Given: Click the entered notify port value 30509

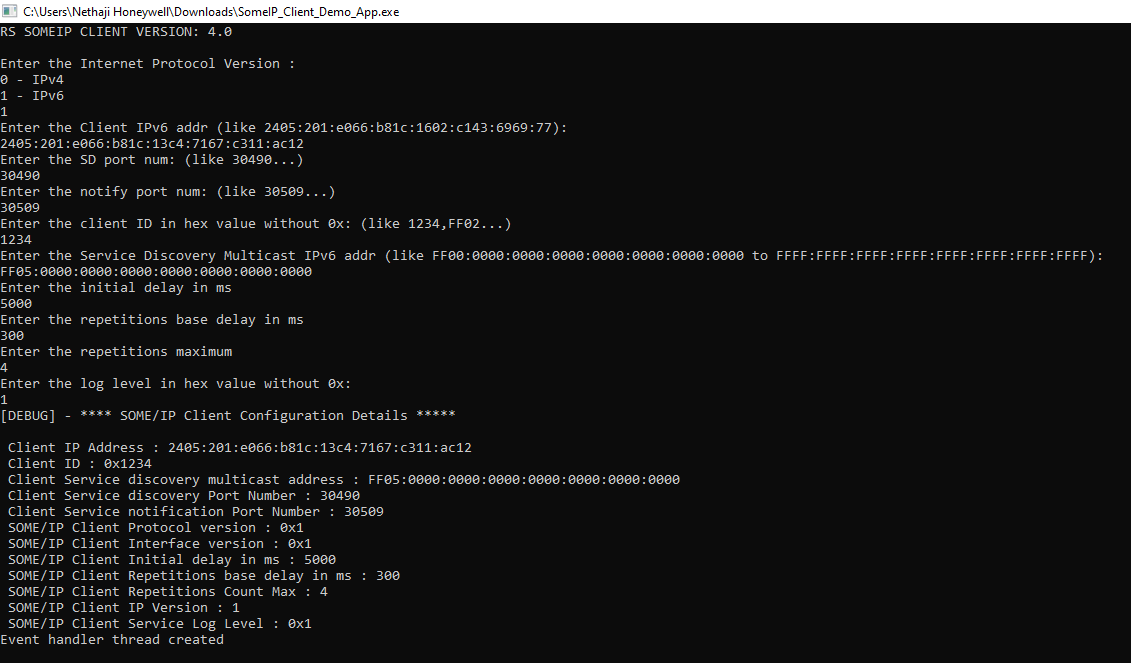Looking at the screenshot, I should (x=20, y=207).
